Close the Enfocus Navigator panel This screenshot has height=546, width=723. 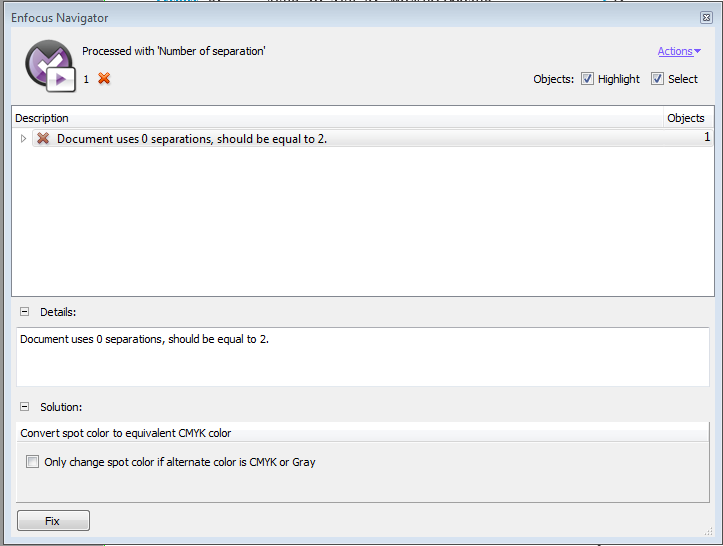(706, 18)
